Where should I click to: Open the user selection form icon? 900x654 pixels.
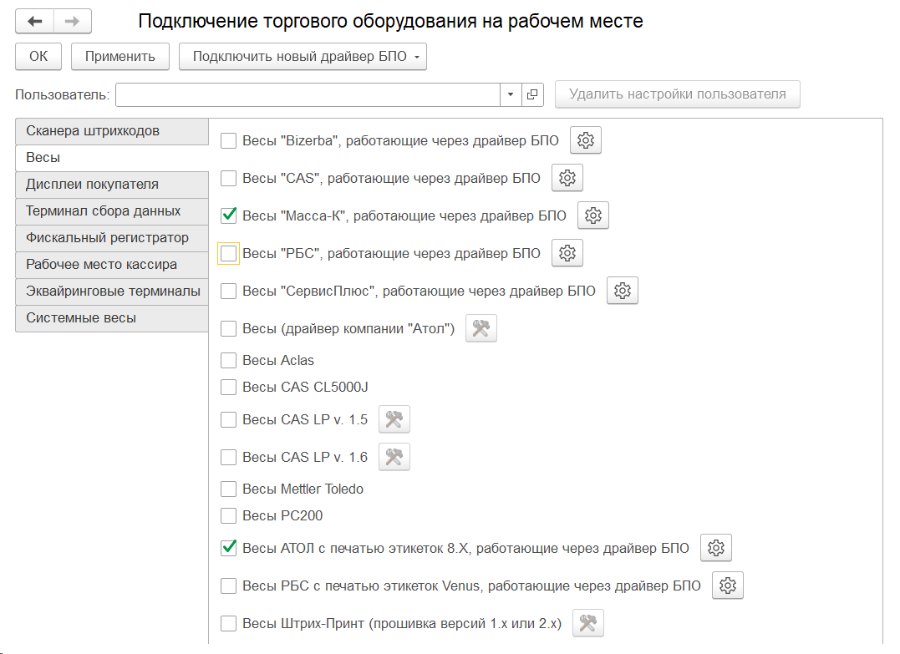(x=532, y=94)
